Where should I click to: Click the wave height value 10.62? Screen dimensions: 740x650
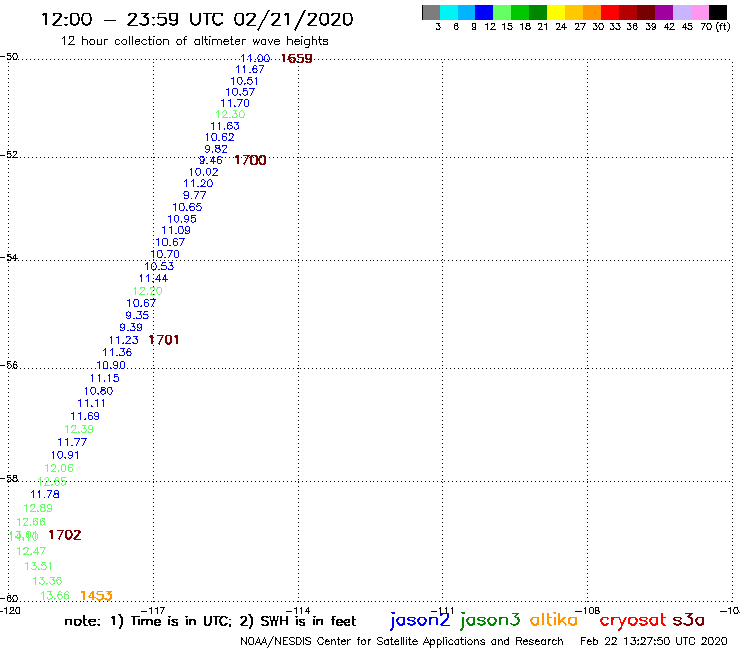pyautogui.click(x=219, y=137)
